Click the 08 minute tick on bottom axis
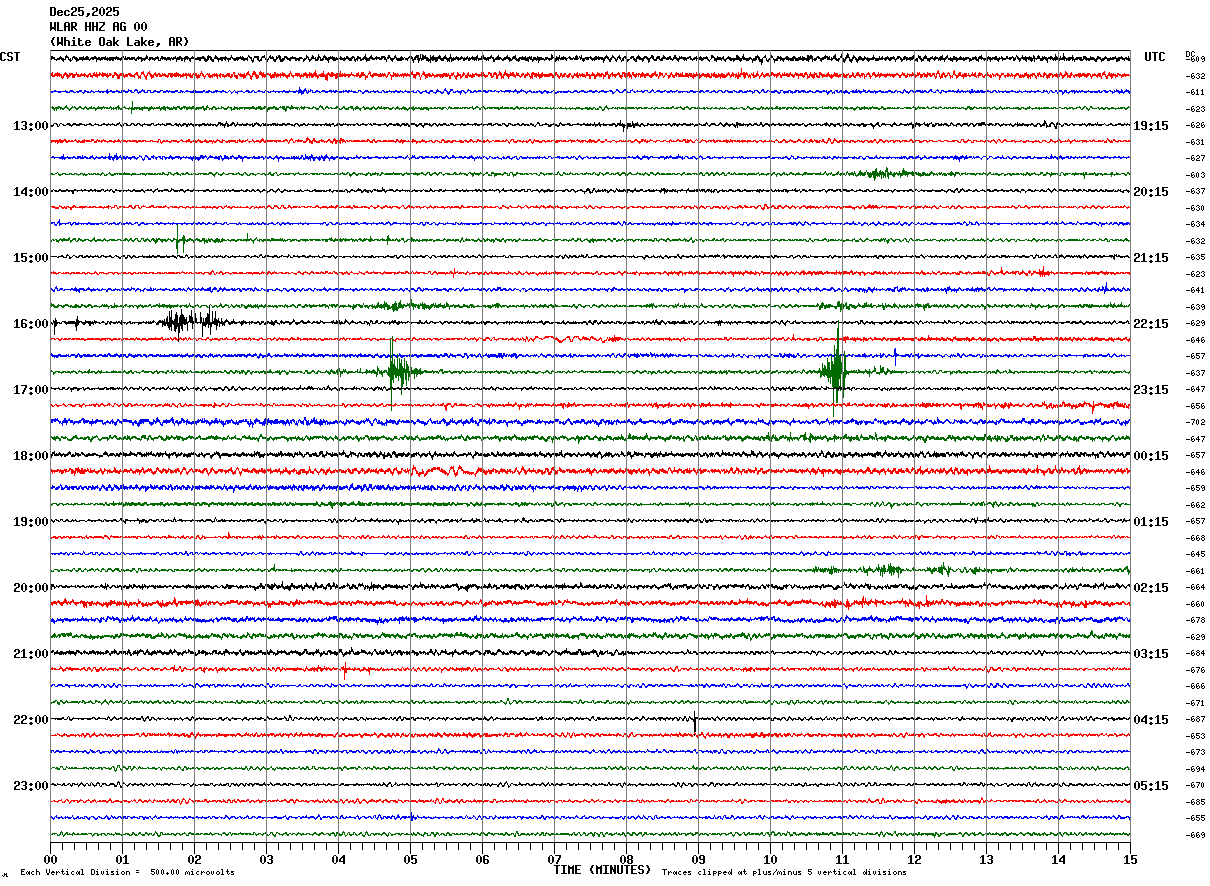 click(626, 859)
